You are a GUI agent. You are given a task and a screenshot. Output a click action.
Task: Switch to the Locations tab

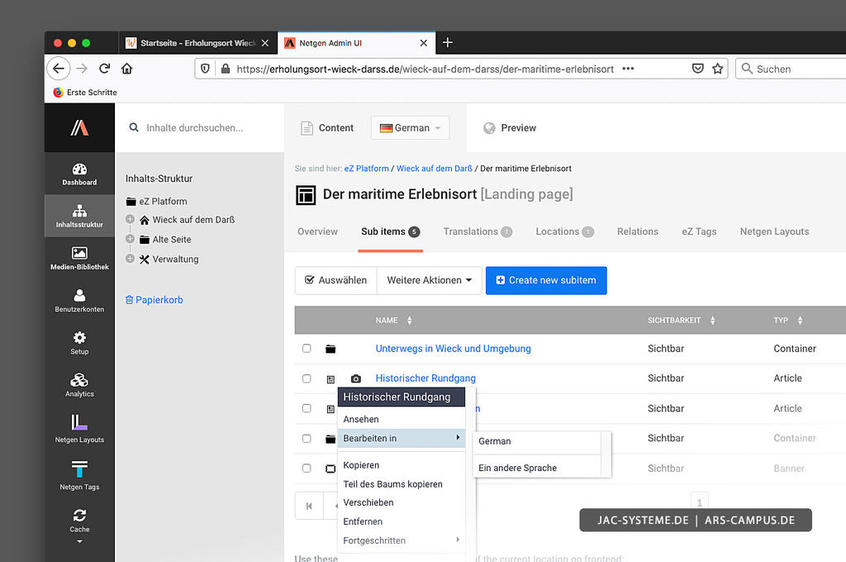click(x=564, y=231)
